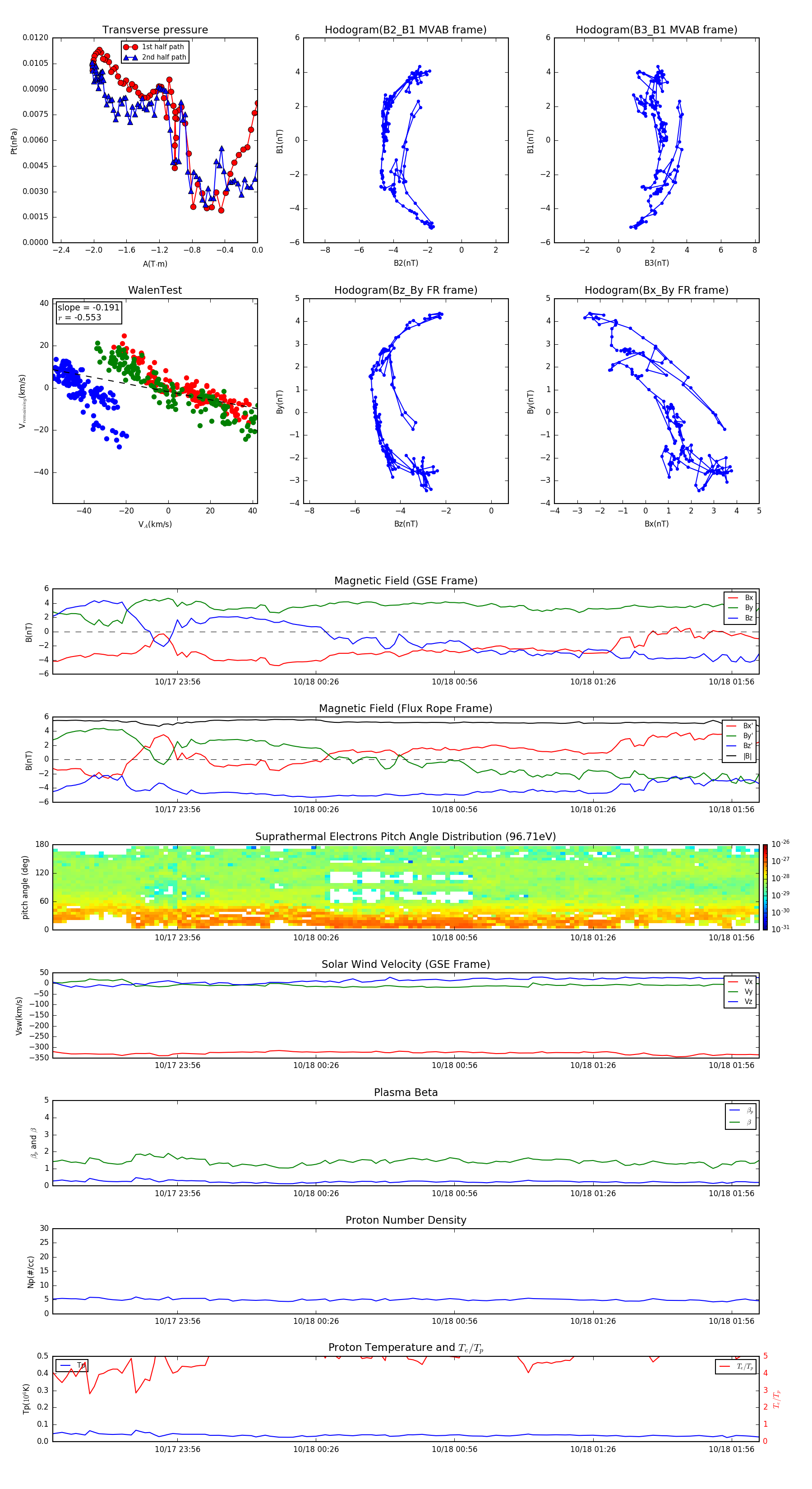Select 'Bx' in GSE magnetic field legend
Image resolution: width=812 pixels, height=1489 pixels.
[x=740, y=598]
